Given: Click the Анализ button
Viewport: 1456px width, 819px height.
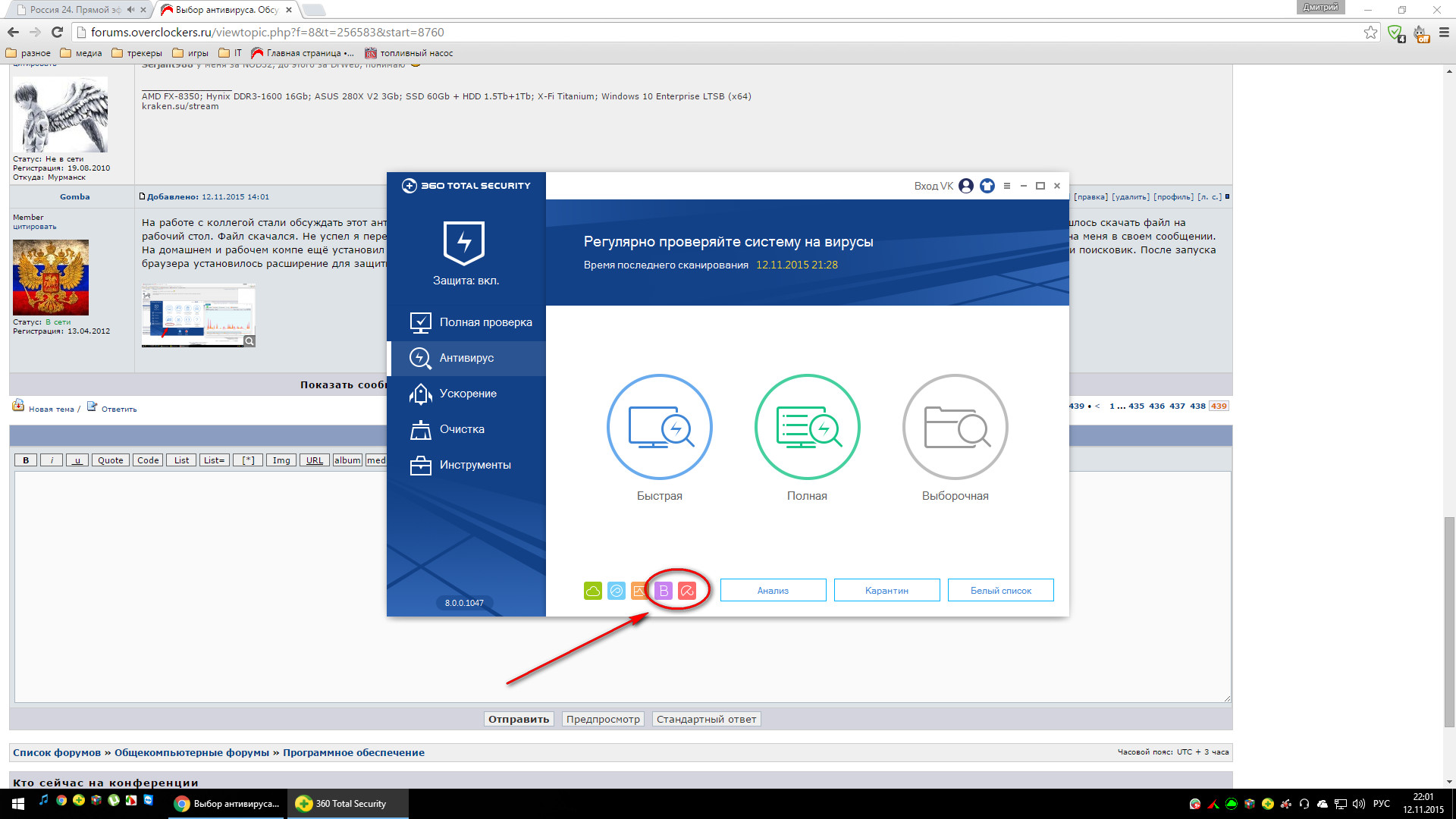Looking at the screenshot, I should click(773, 591).
